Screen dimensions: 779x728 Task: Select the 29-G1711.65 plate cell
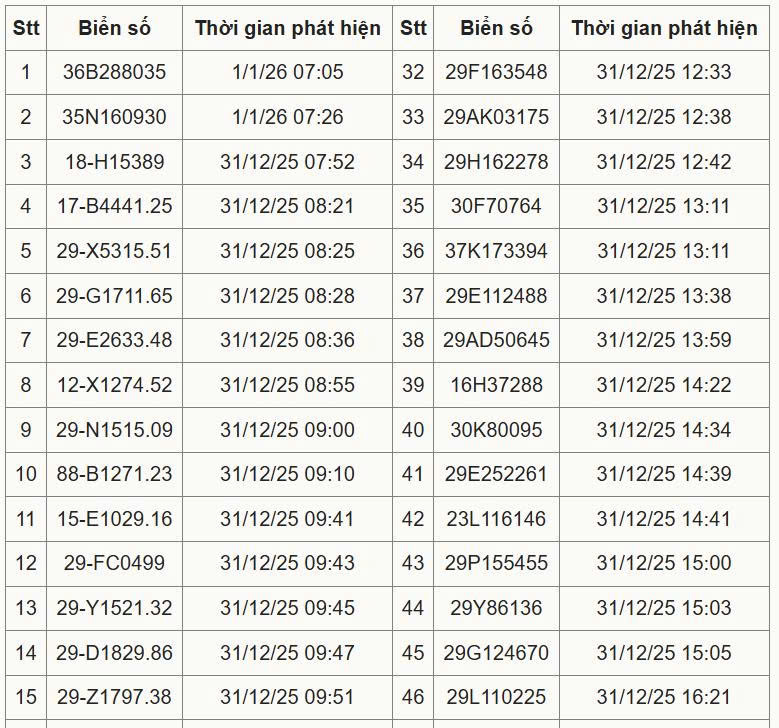pyautogui.click(x=114, y=296)
